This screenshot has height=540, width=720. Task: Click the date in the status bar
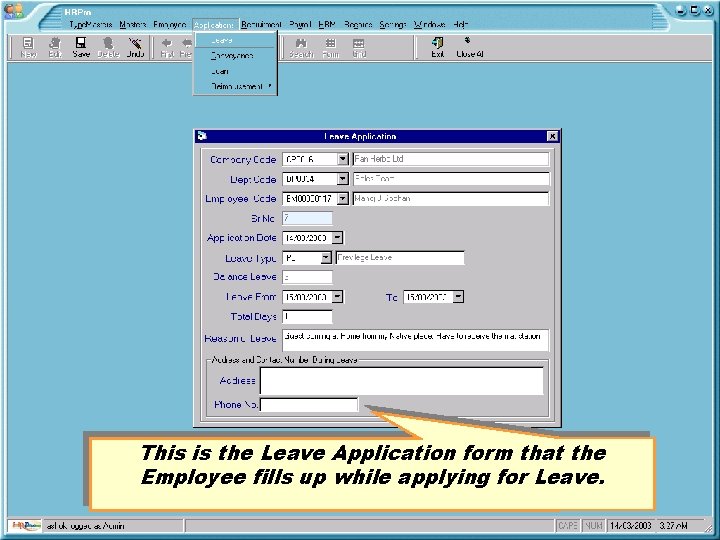coord(631,525)
